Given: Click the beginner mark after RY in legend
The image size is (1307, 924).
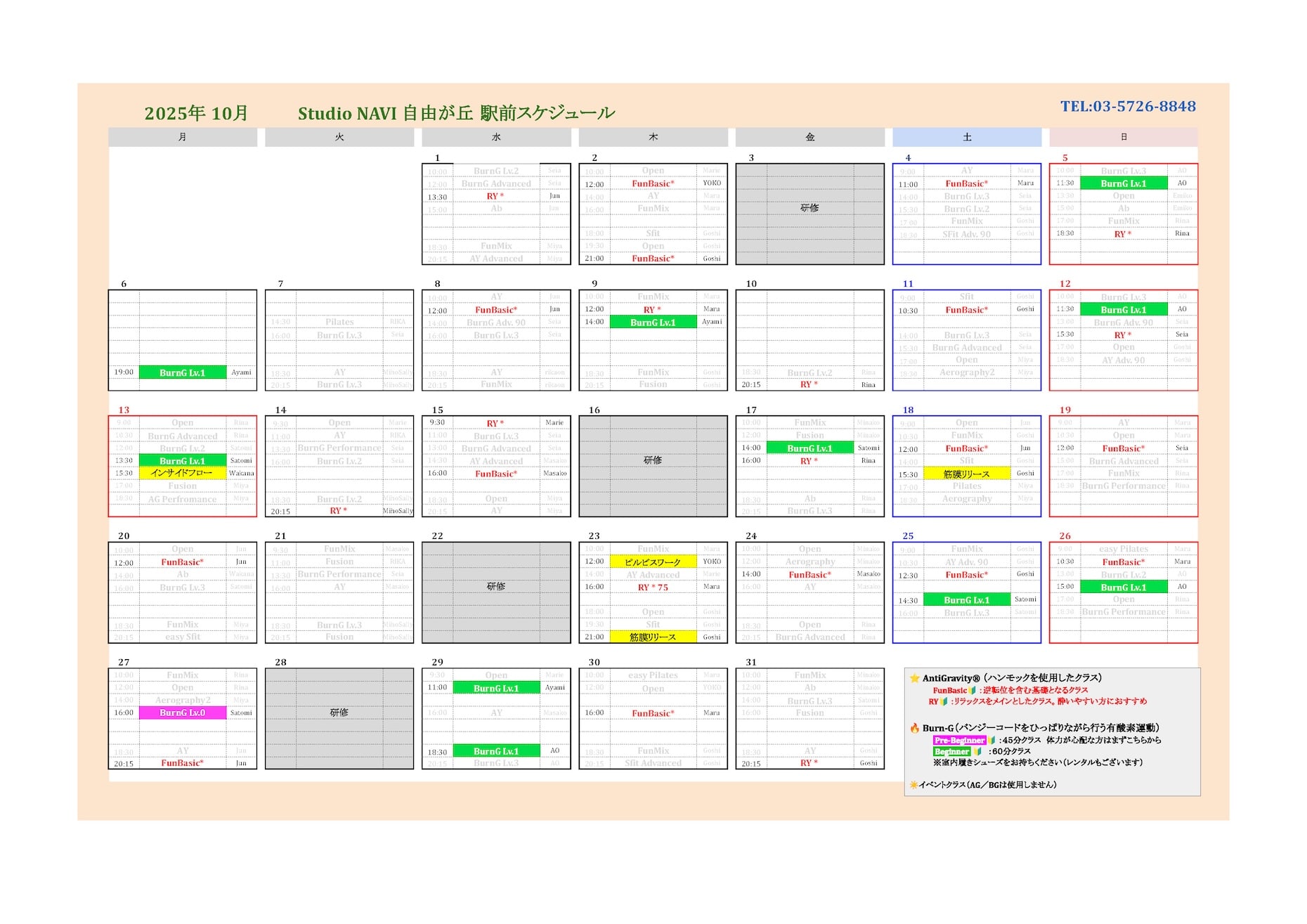Looking at the screenshot, I should pos(944,702).
